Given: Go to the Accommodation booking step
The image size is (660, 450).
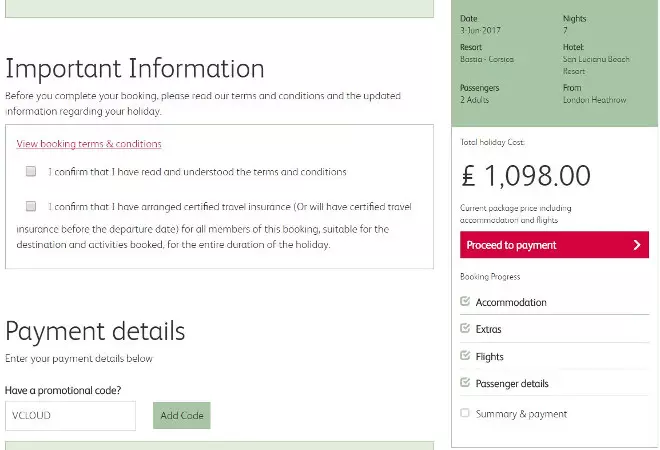Looking at the screenshot, I should [511, 302].
